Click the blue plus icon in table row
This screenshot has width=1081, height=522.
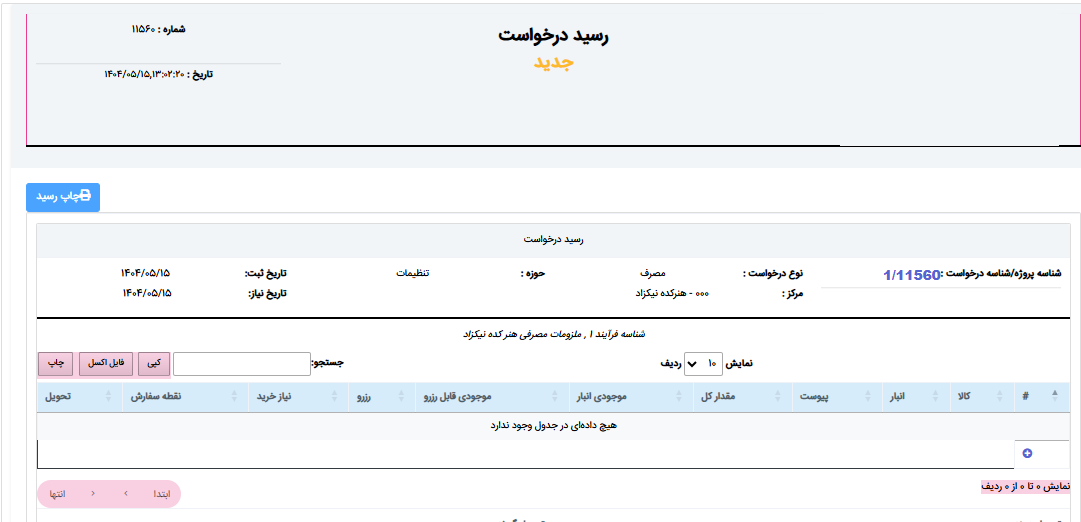[x=1027, y=454]
